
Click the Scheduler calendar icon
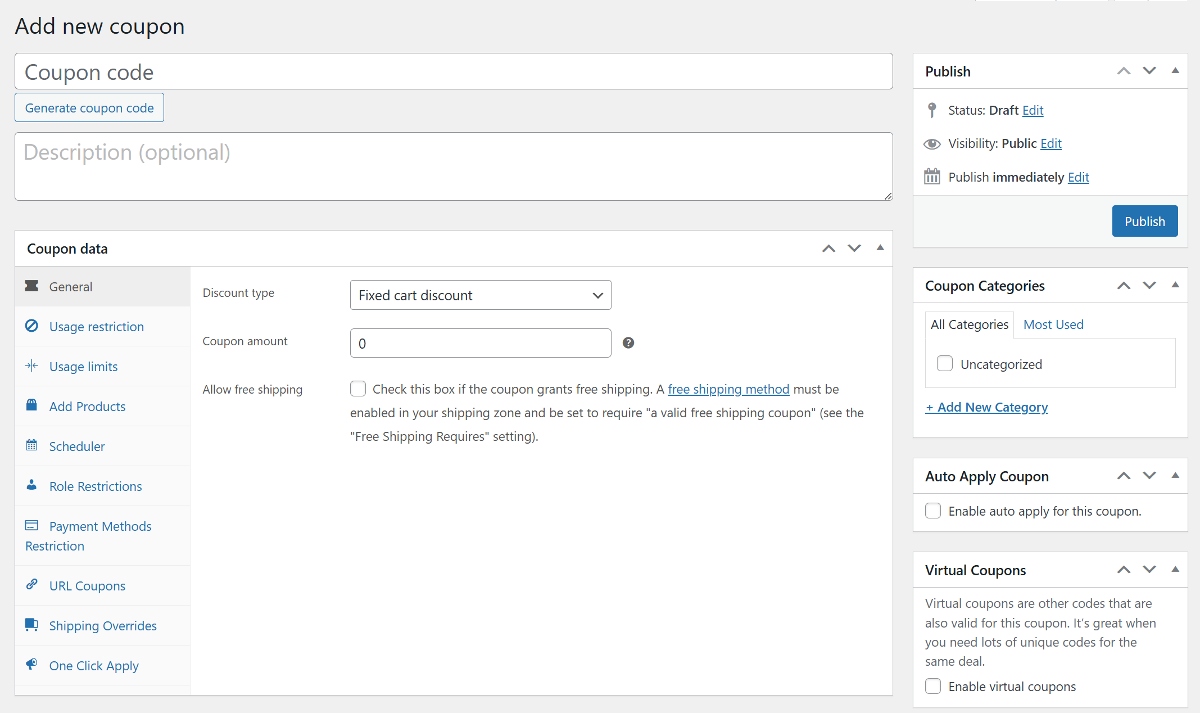click(x=32, y=446)
